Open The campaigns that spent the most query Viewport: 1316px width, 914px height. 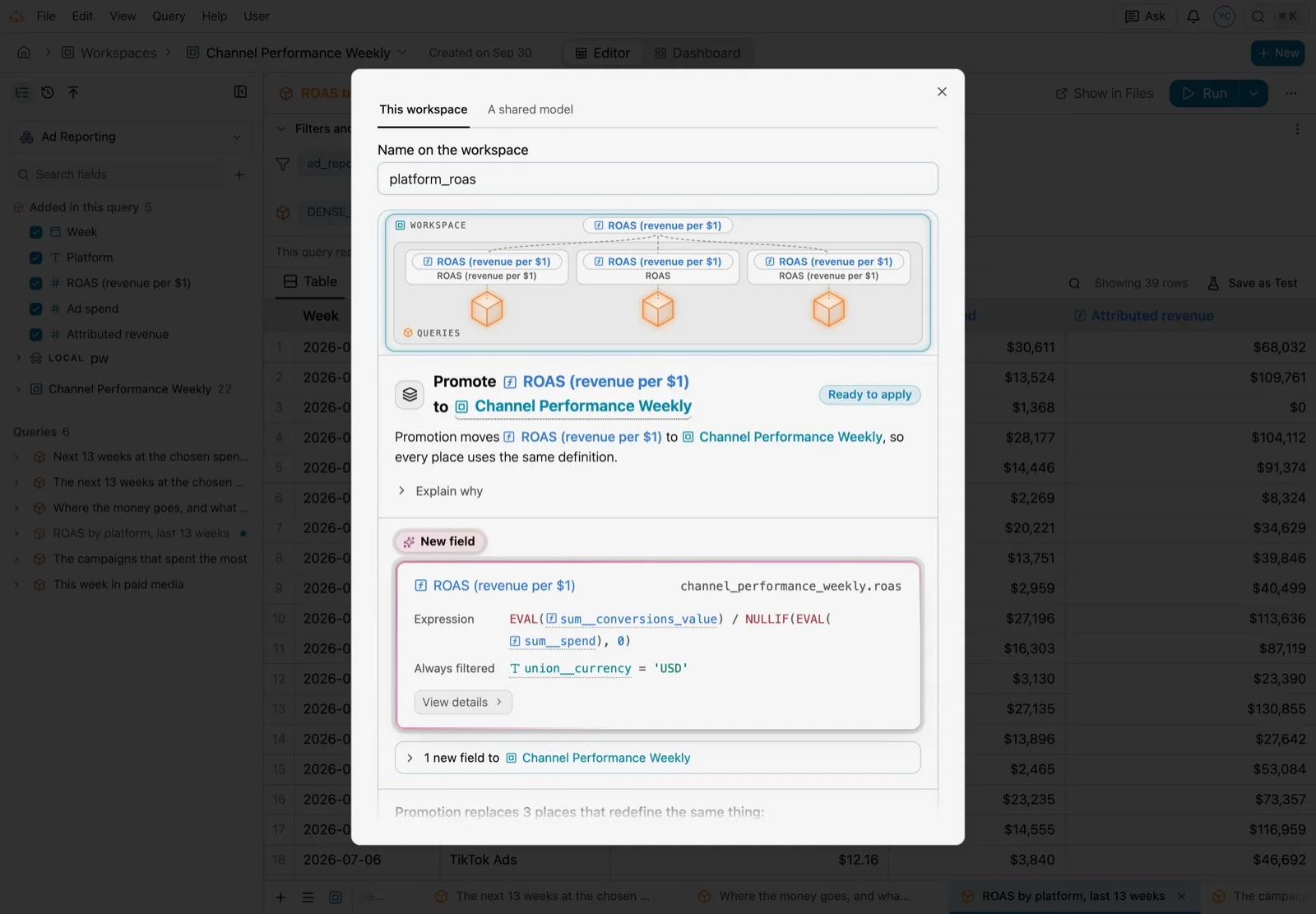pyautogui.click(x=150, y=559)
